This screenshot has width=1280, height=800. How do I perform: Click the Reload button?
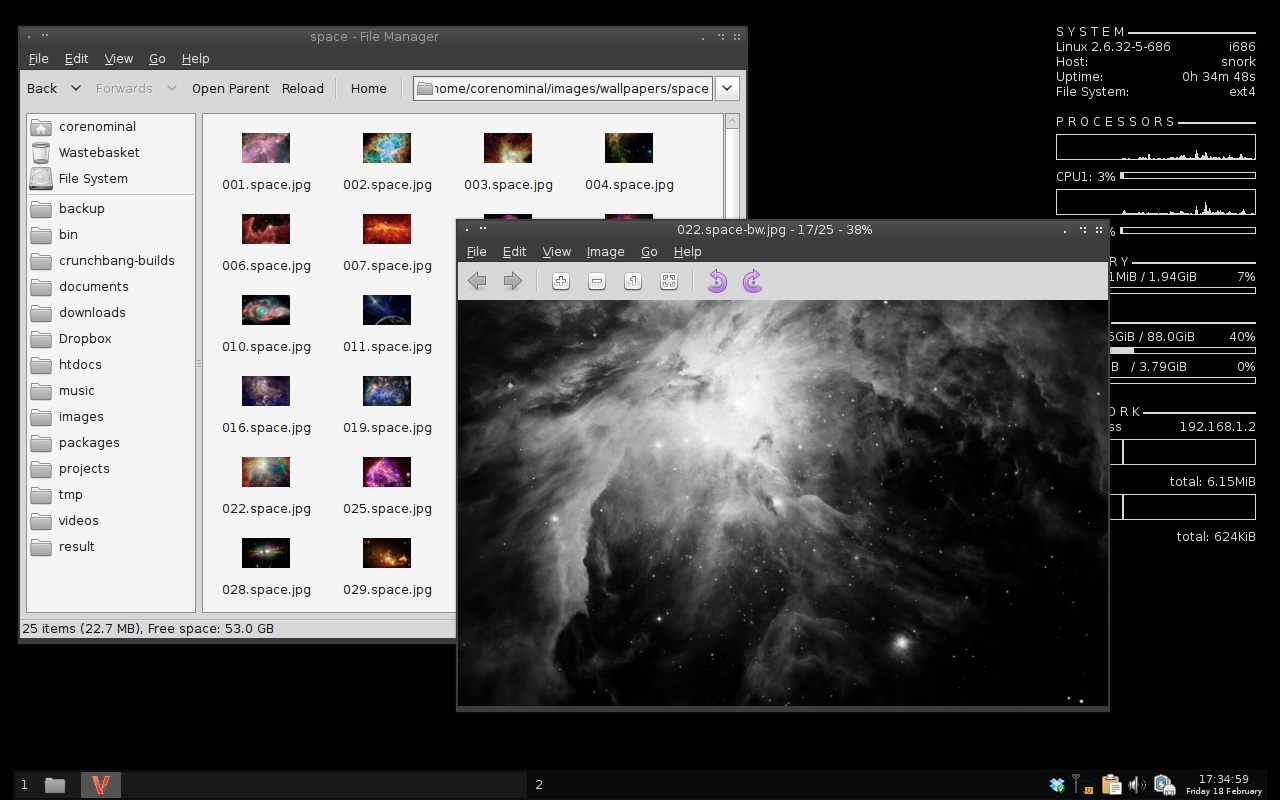[x=303, y=88]
